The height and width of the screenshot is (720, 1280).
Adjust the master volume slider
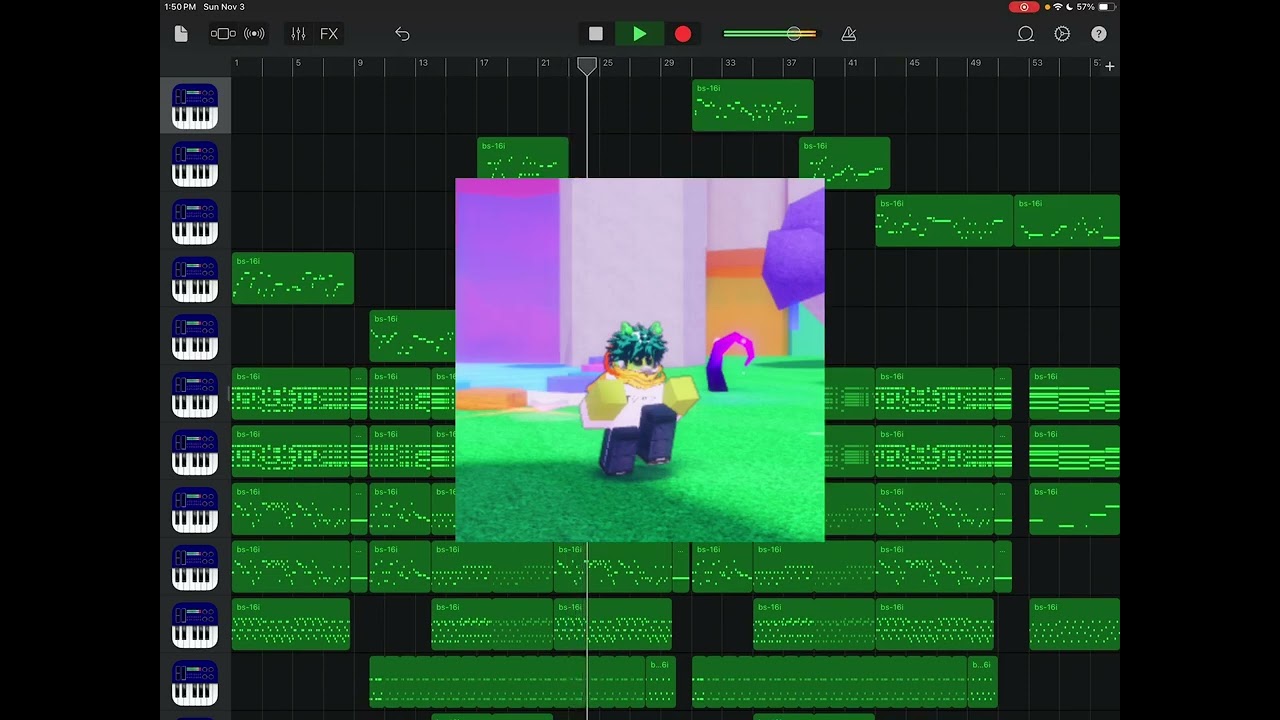[770, 34]
